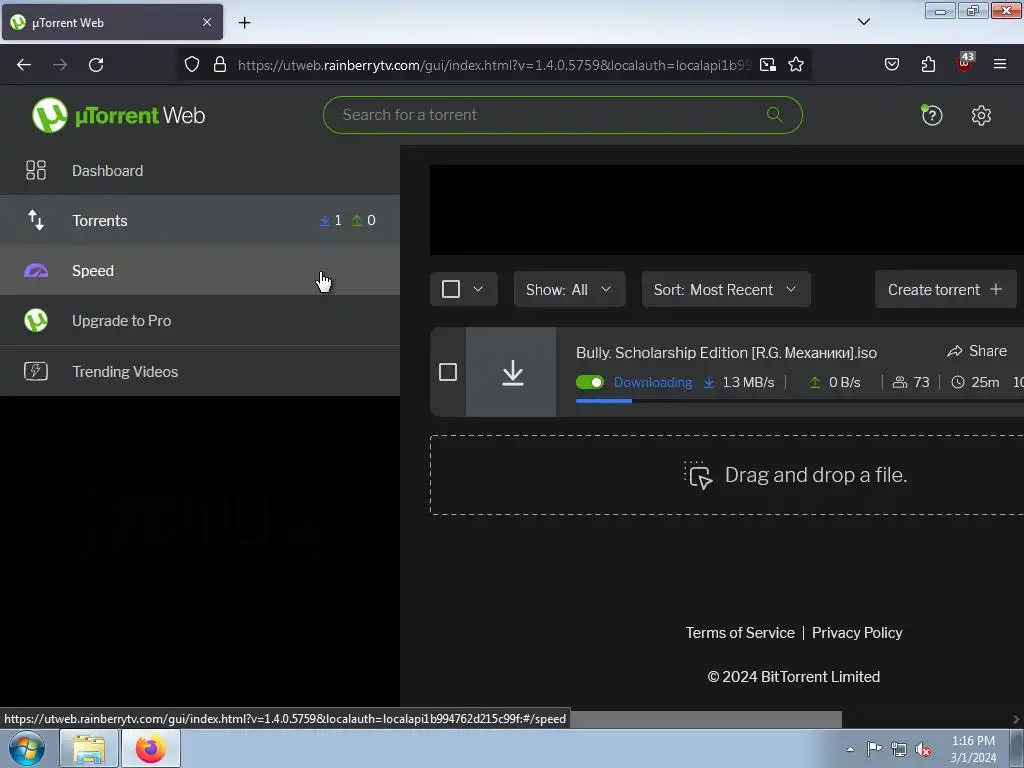Open the Speed menu item
Viewport: 1024px width, 768px height.
point(200,270)
